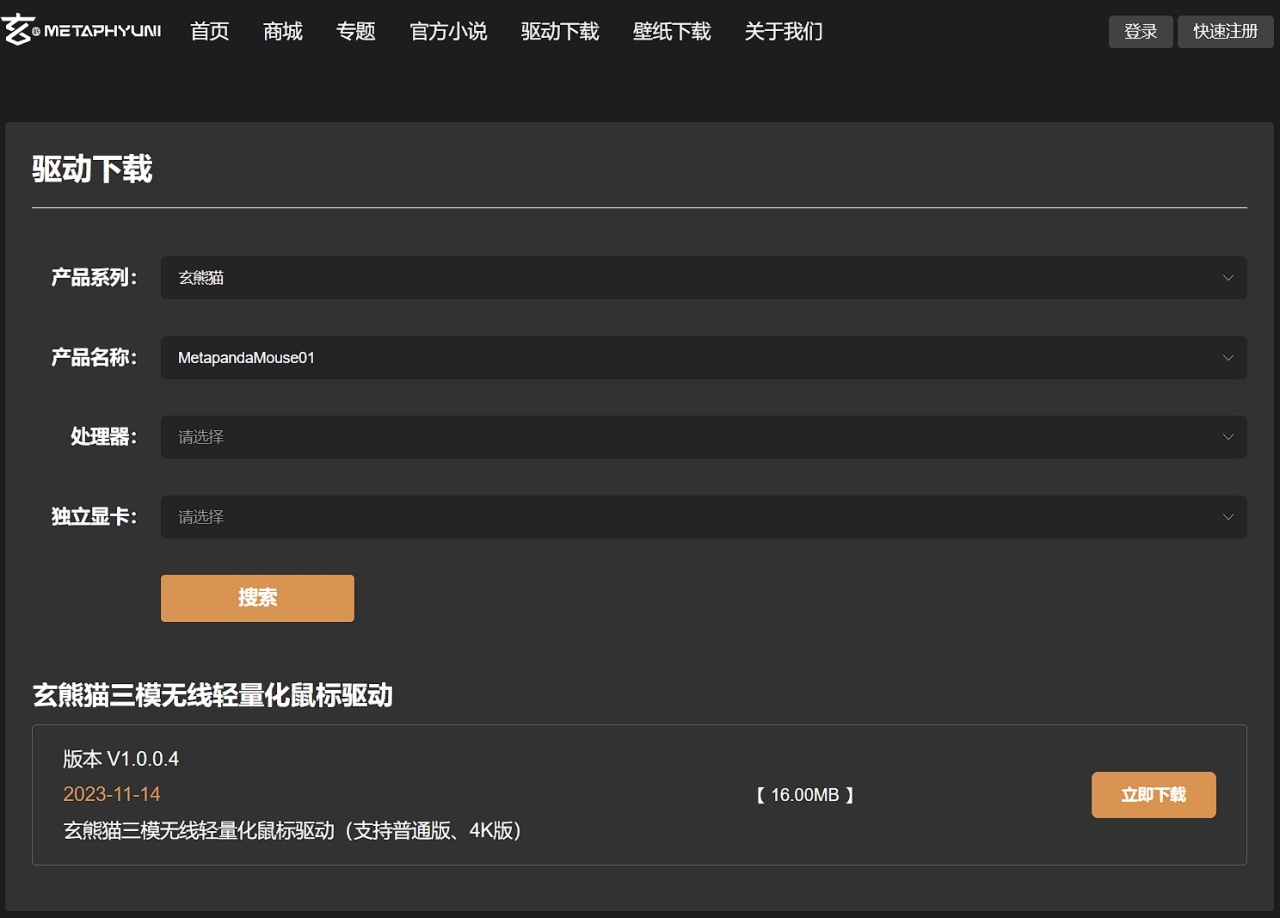Click the 立即下载 button
This screenshot has width=1280, height=918.
coord(1154,795)
